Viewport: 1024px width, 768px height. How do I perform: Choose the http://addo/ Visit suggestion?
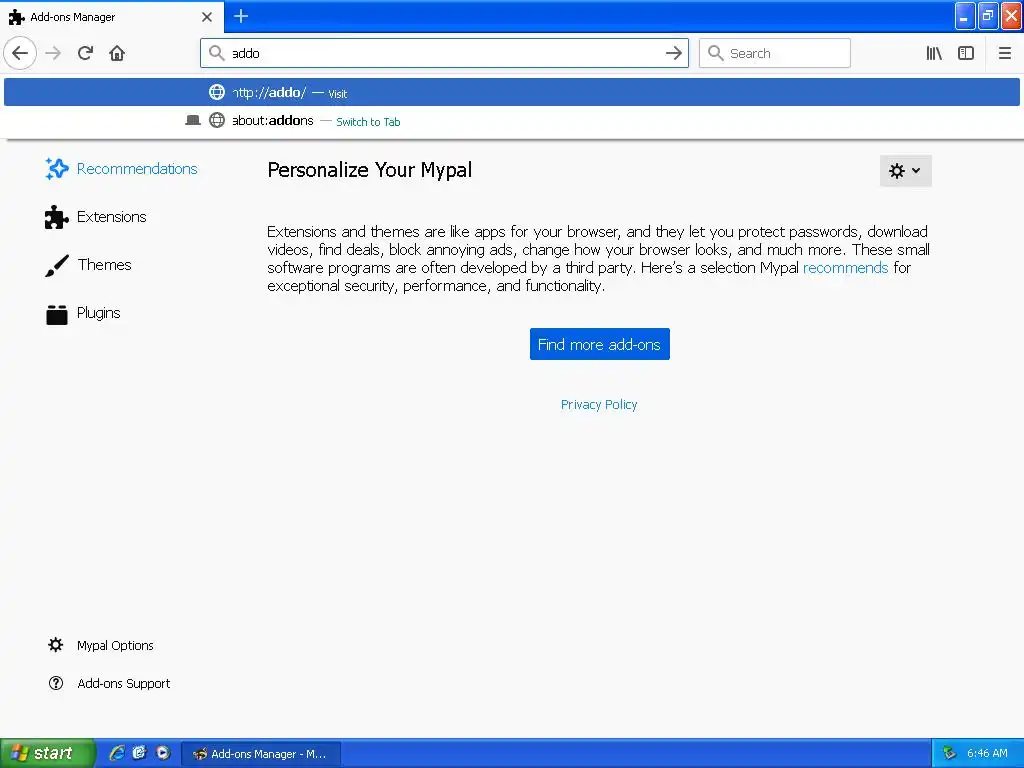[x=512, y=92]
